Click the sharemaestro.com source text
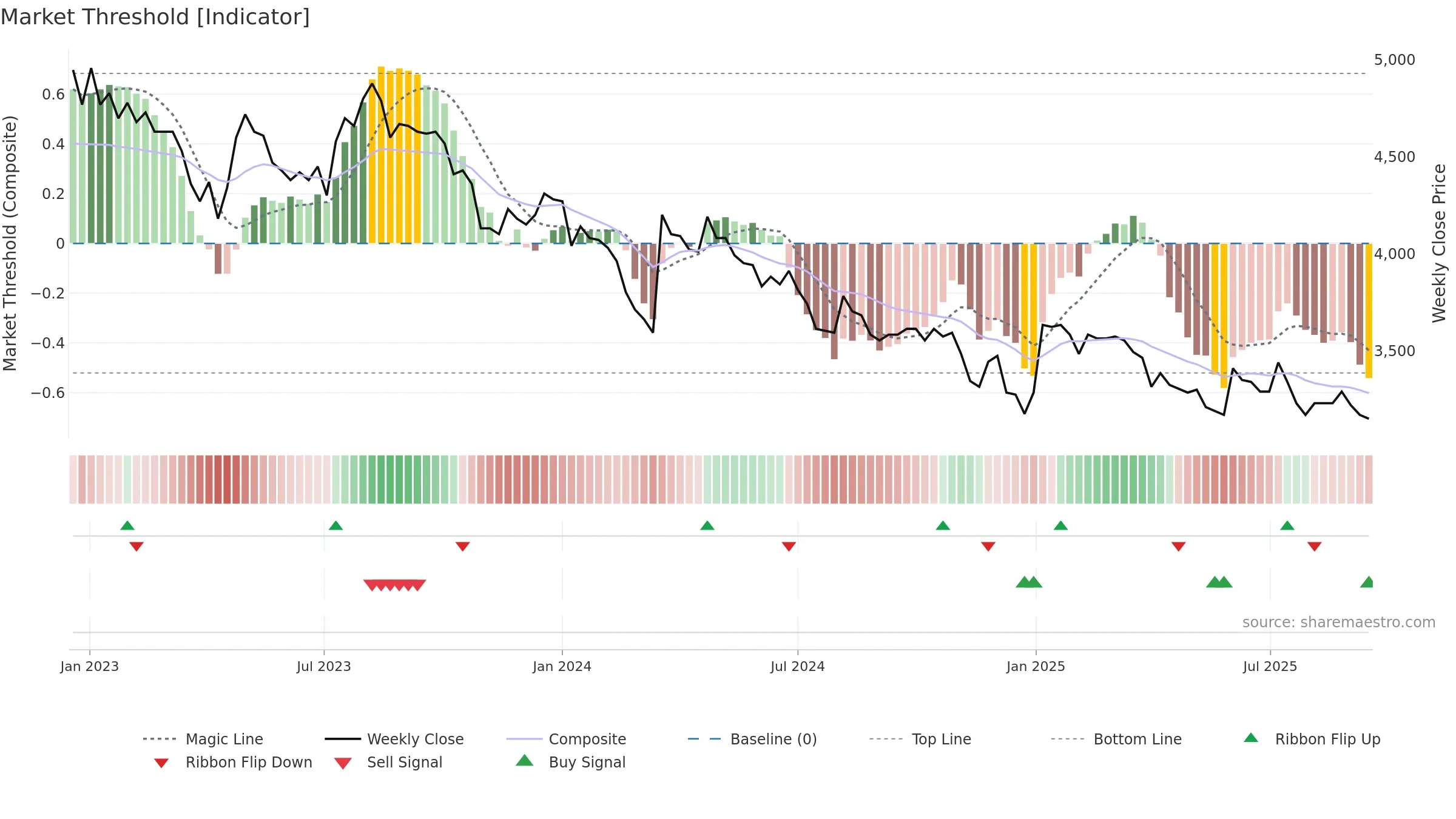Viewport: 1456px width, 819px height. [x=1339, y=622]
